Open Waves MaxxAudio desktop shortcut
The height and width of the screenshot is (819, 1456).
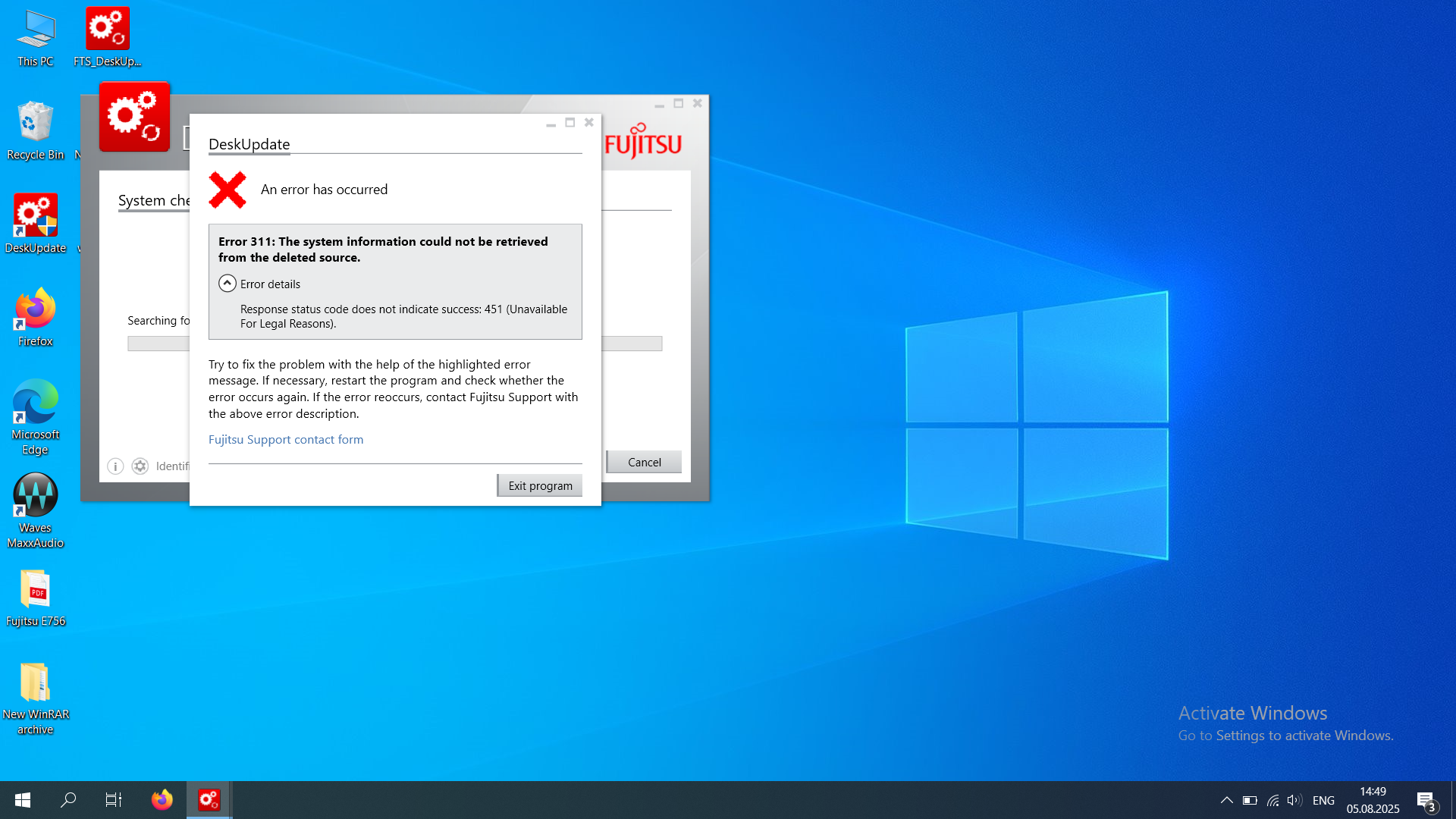point(36,511)
